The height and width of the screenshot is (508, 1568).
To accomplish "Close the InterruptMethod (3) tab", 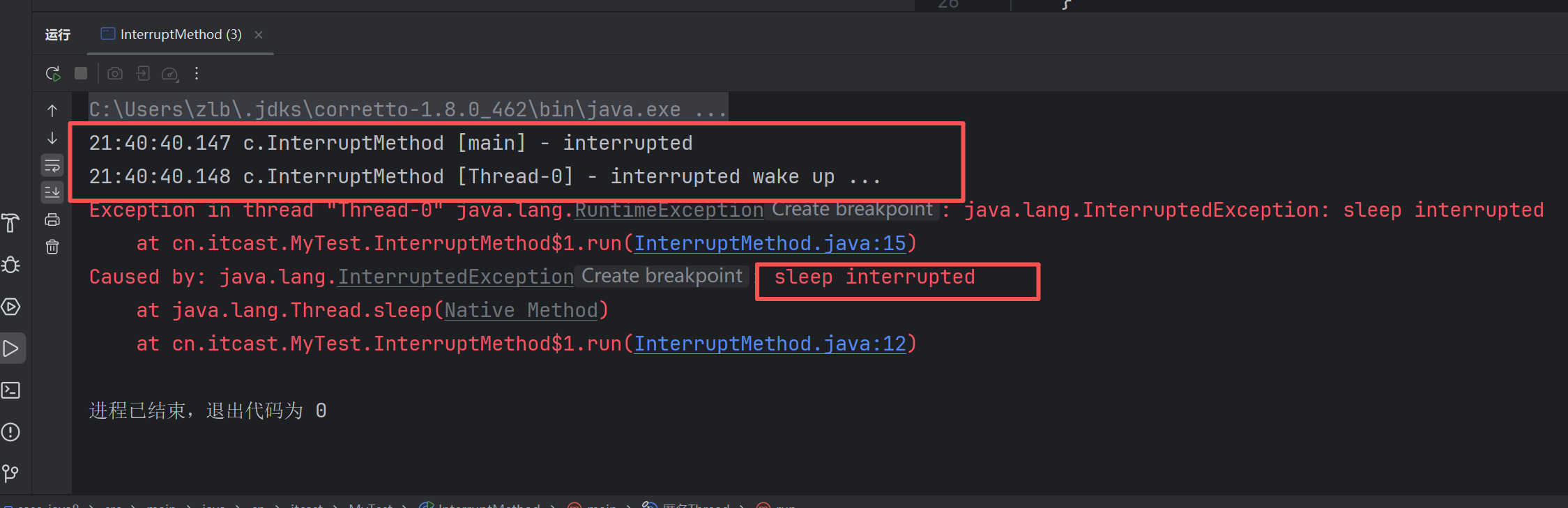I will tap(259, 34).
